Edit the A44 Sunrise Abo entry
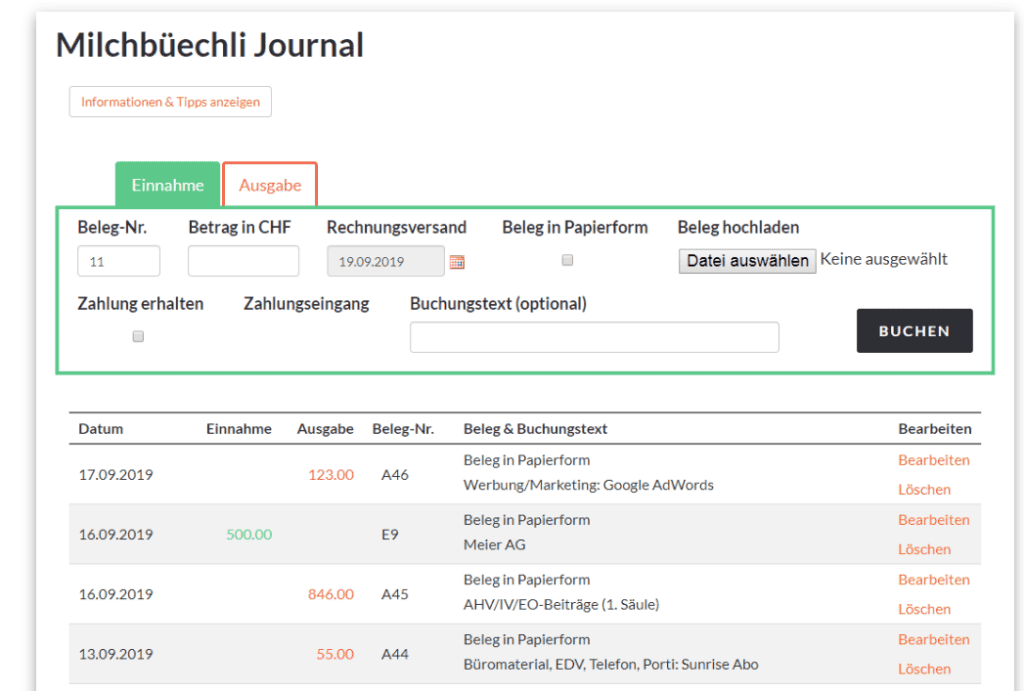 (933, 640)
